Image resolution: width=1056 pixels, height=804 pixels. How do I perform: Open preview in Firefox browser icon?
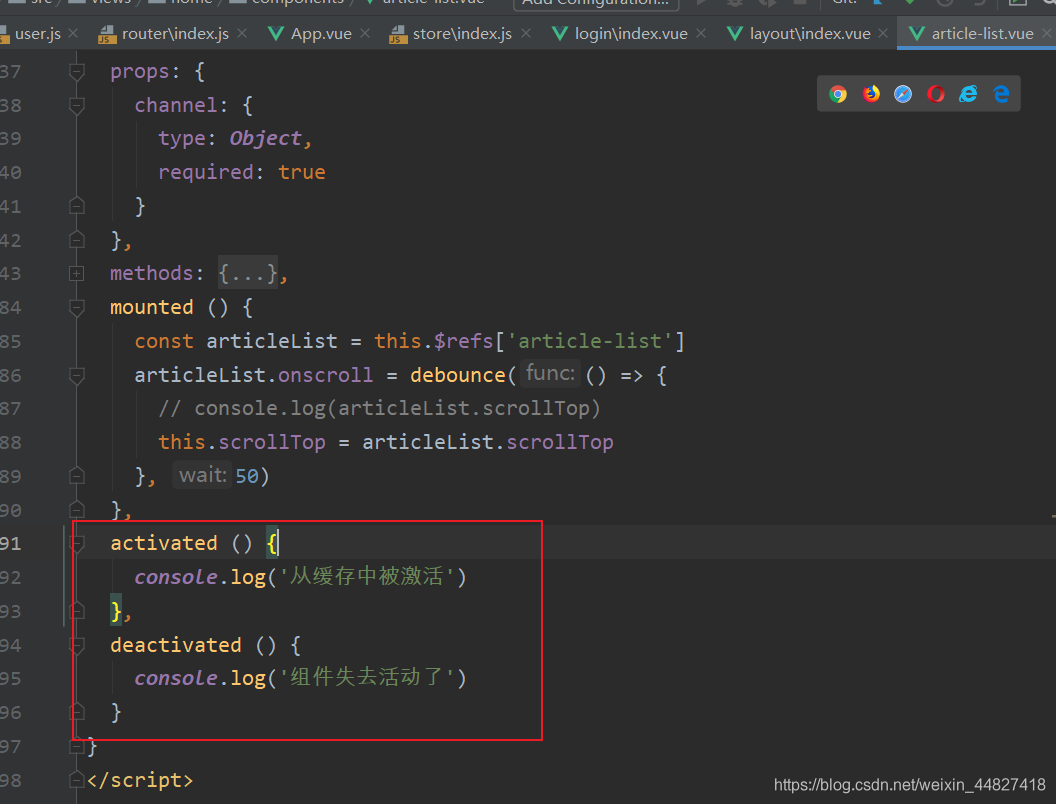click(871, 94)
